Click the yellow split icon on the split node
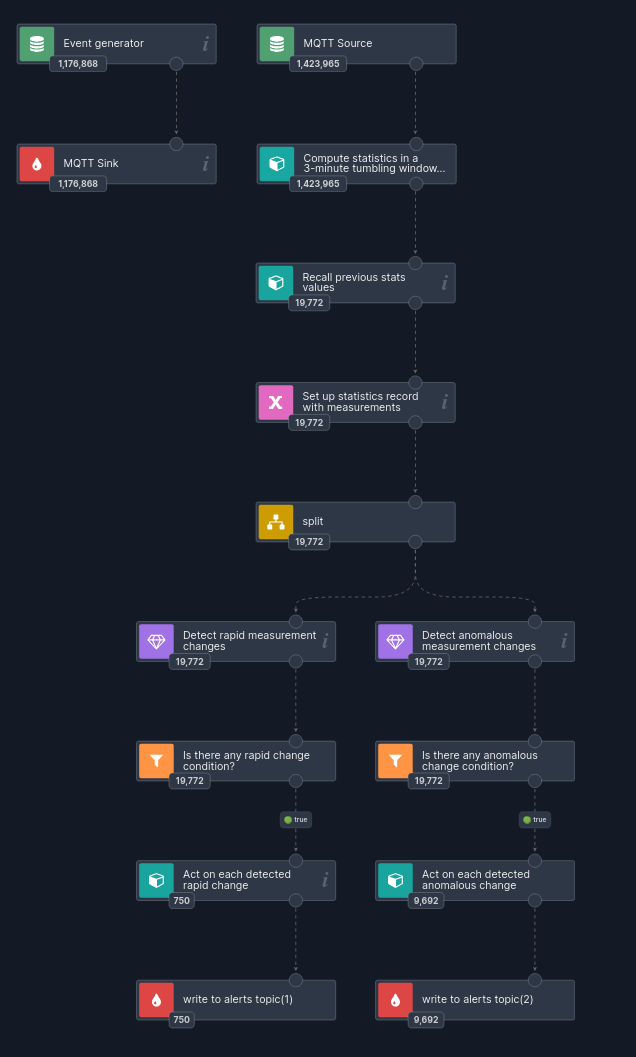The image size is (636, 1057). click(275, 521)
